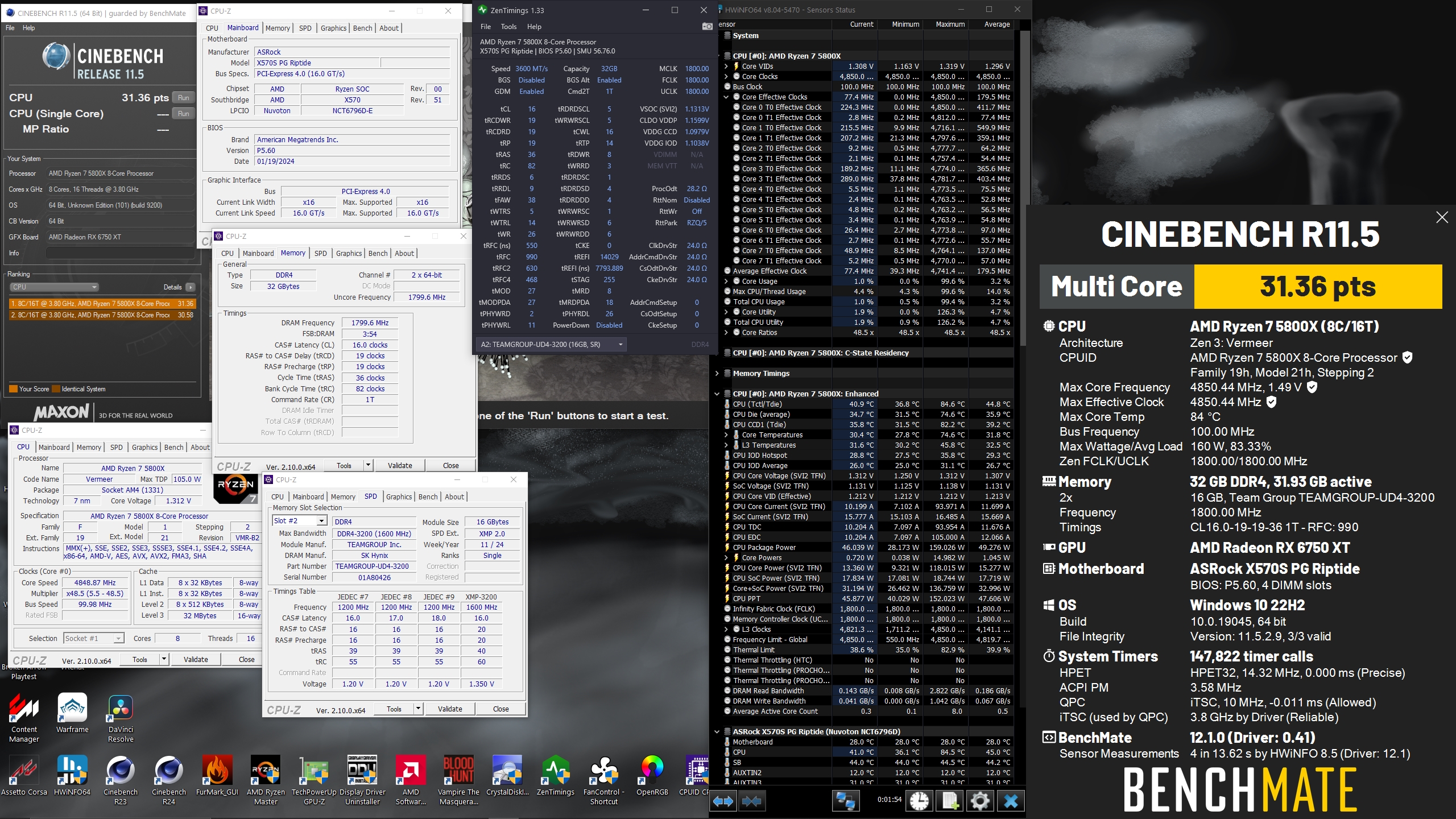
Task: Click CPU-Z Socket #1 selection box
Action: coord(94,638)
